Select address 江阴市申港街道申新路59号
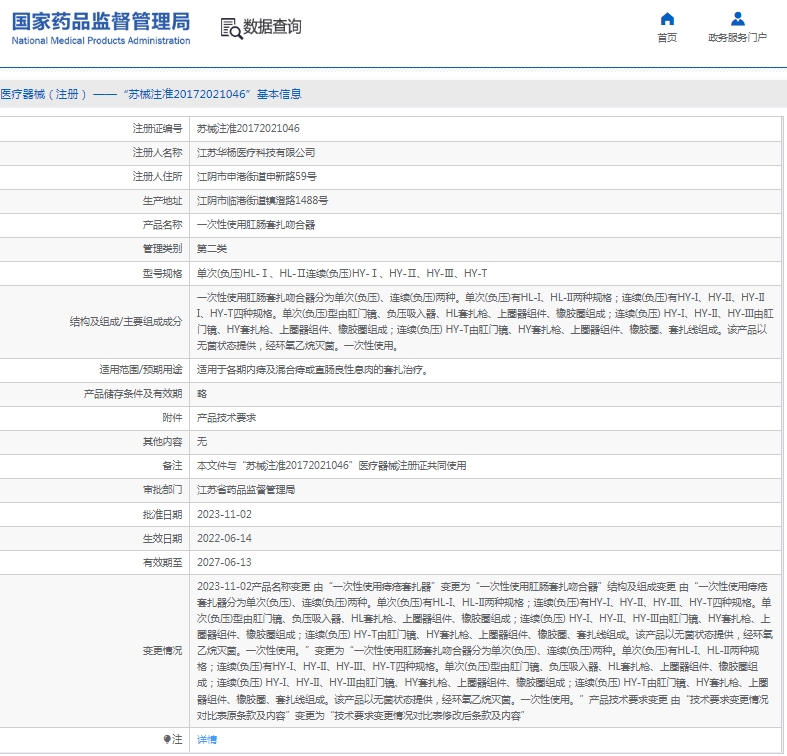Screen dimensions: 787x756 click(x=256, y=177)
